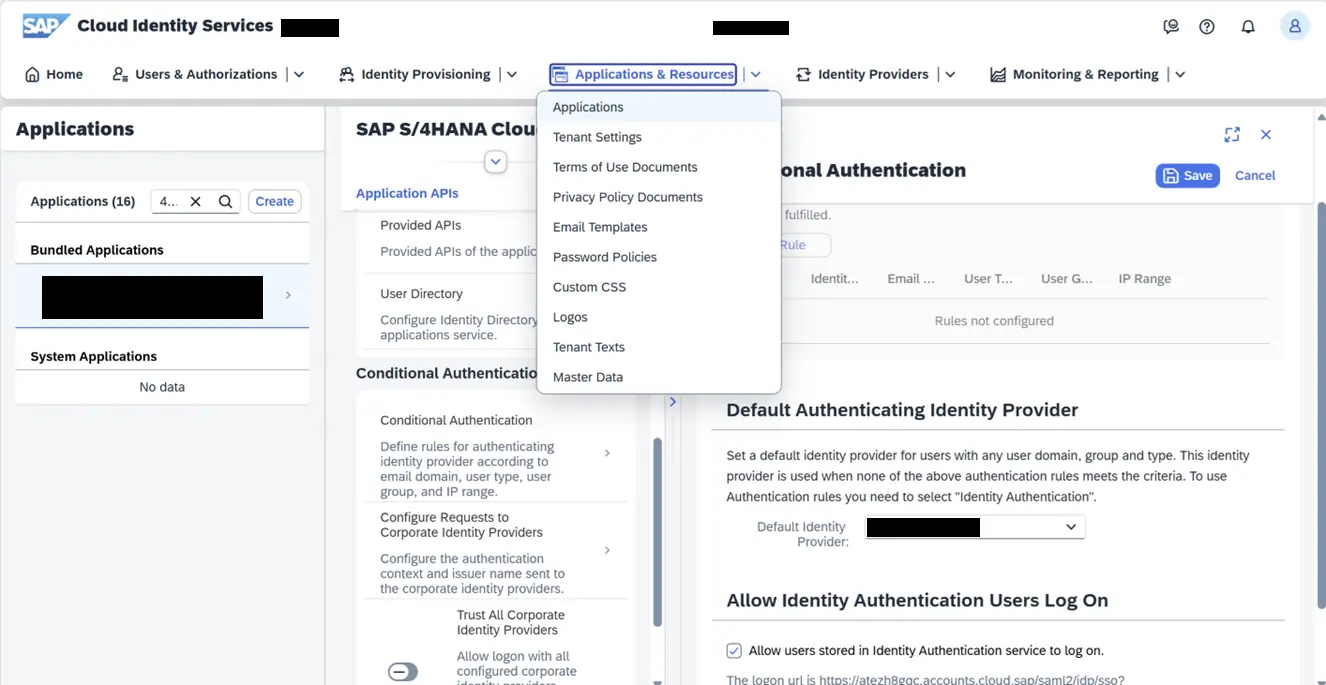Expand Monitoring & Reporting dropdown arrow
Image resolution: width=1326 pixels, height=685 pixels.
click(x=1180, y=74)
